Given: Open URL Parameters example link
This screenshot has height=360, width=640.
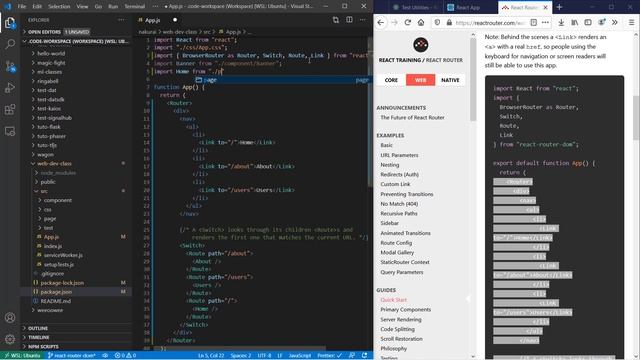Looking at the screenshot, I should [399, 155].
